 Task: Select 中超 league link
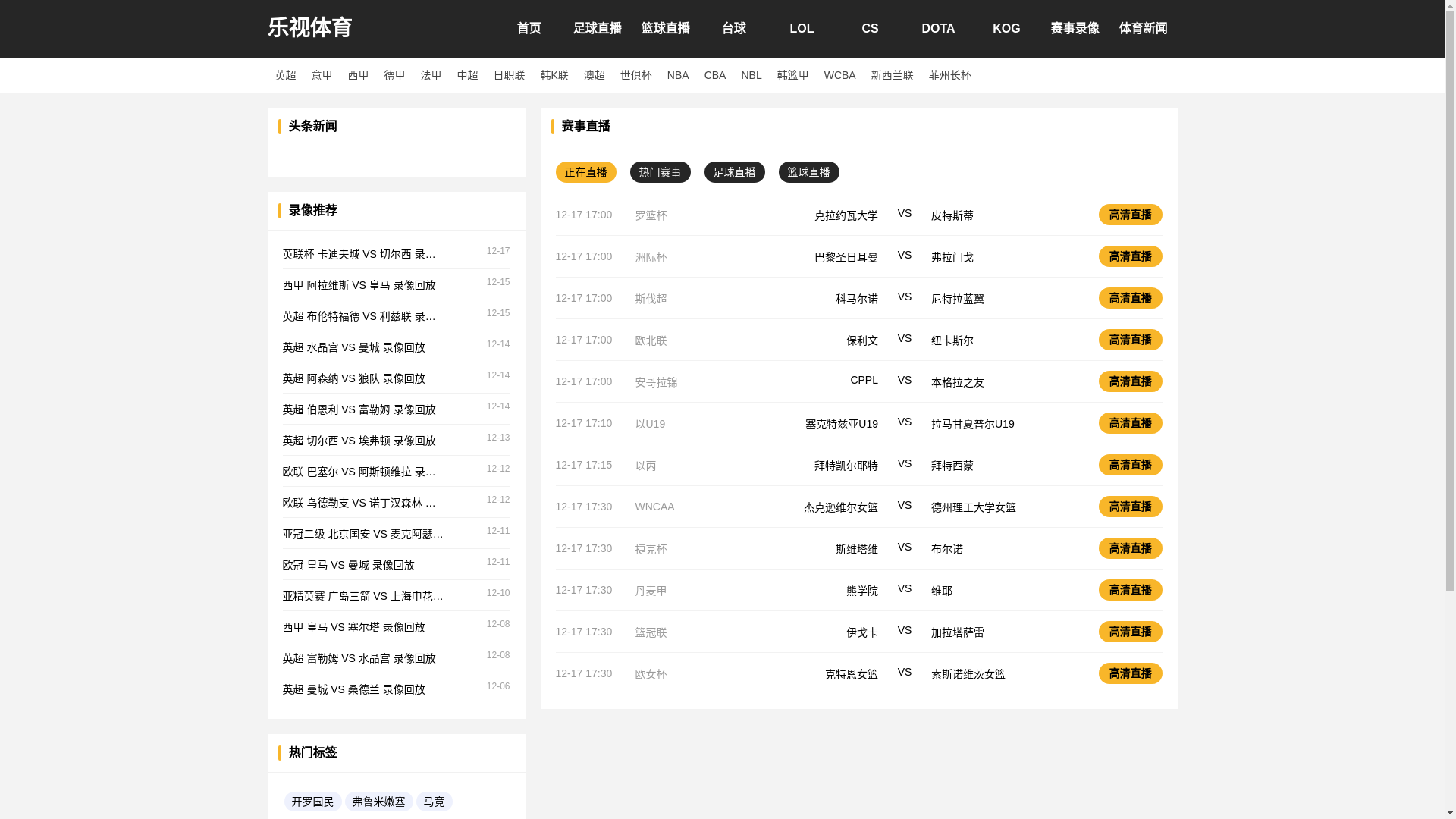pyautogui.click(x=468, y=75)
